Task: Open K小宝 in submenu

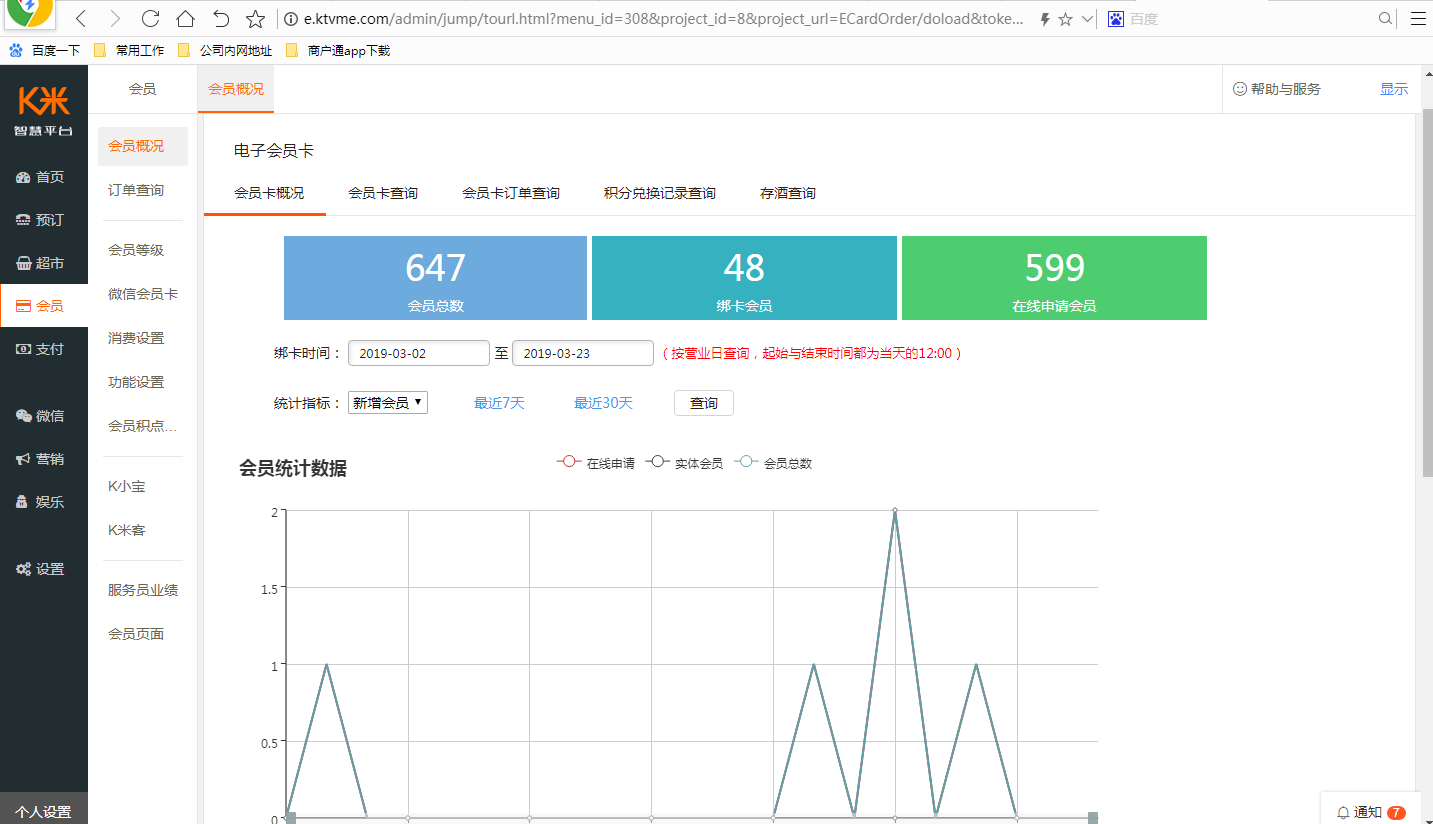Action: 127,486
